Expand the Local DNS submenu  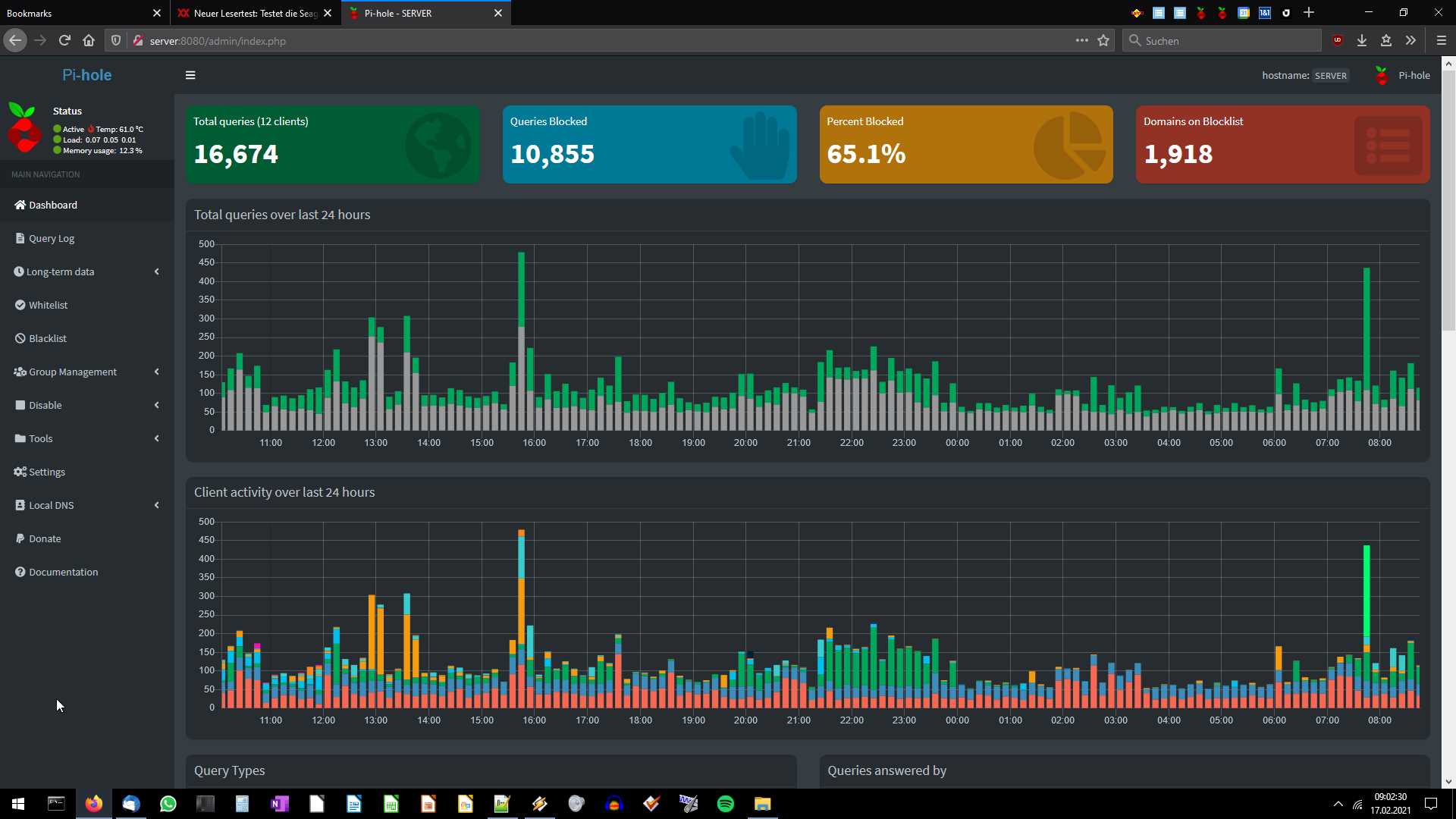(87, 505)
